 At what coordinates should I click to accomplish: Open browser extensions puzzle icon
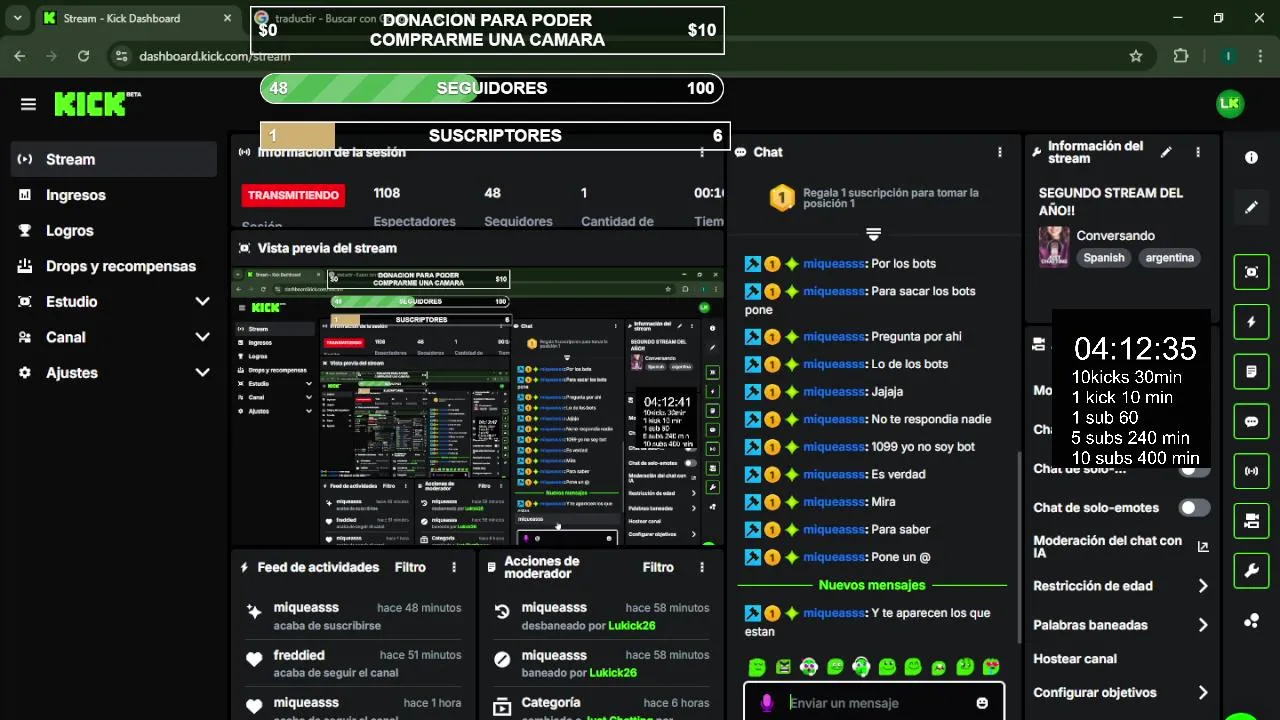click(x=1181, y=56)
